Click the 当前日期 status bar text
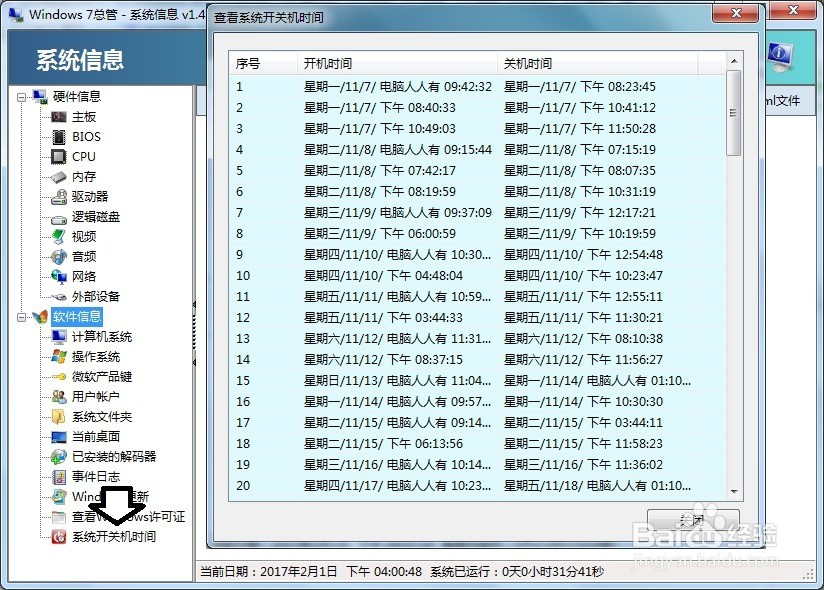This screenshot has width=824, height=590. coord(311,572)
